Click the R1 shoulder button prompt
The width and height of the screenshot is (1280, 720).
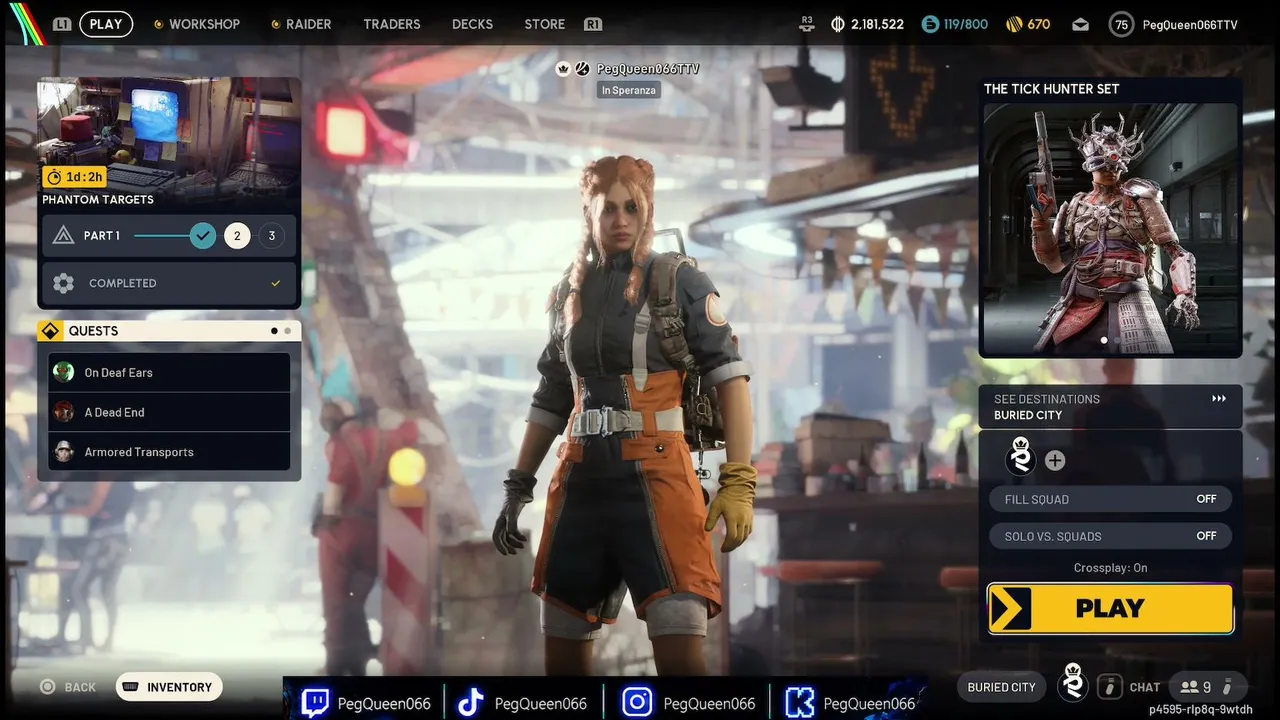click(593, 24)
